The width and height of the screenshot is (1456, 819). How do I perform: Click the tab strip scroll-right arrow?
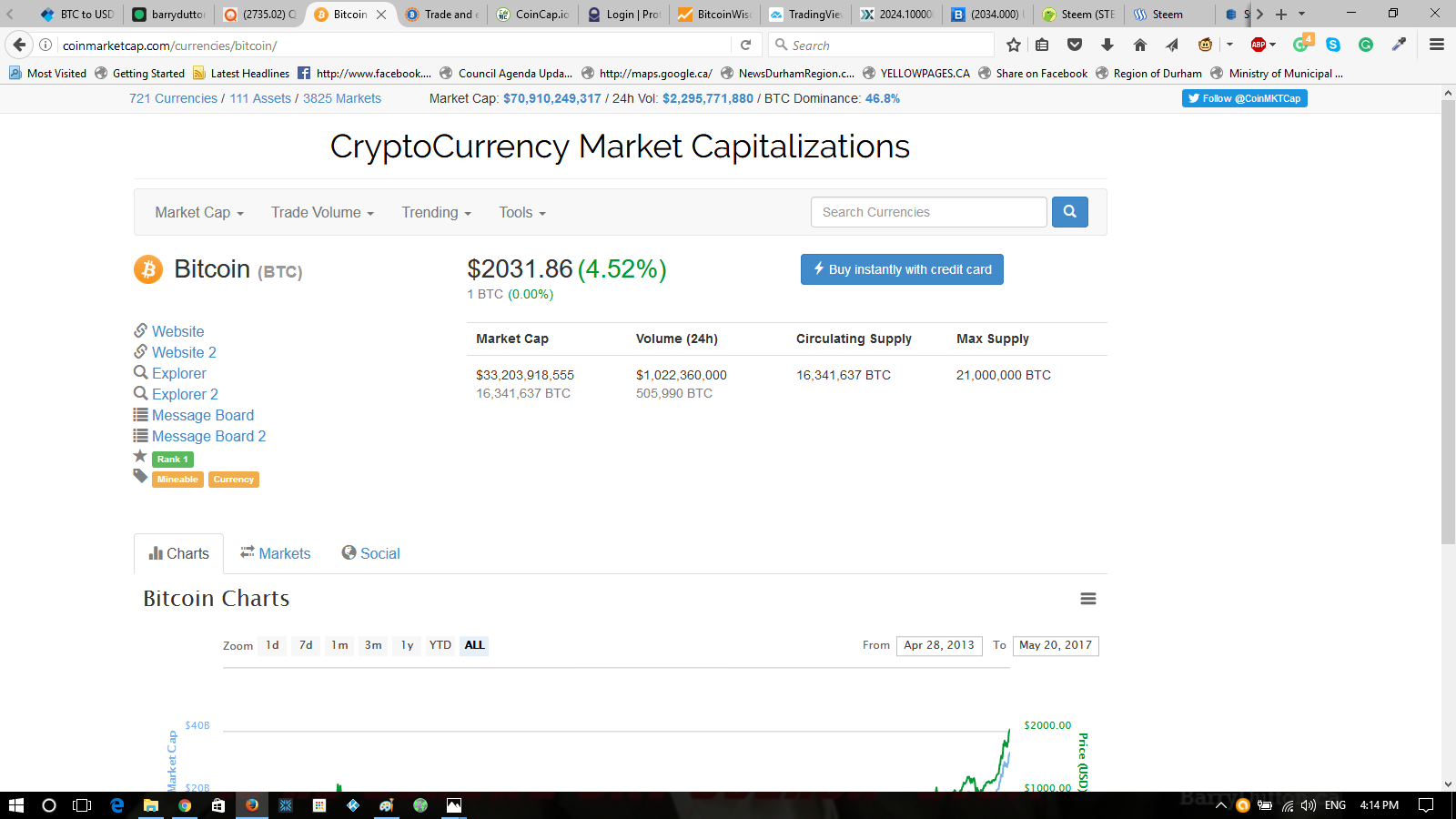coord(1259,14)
